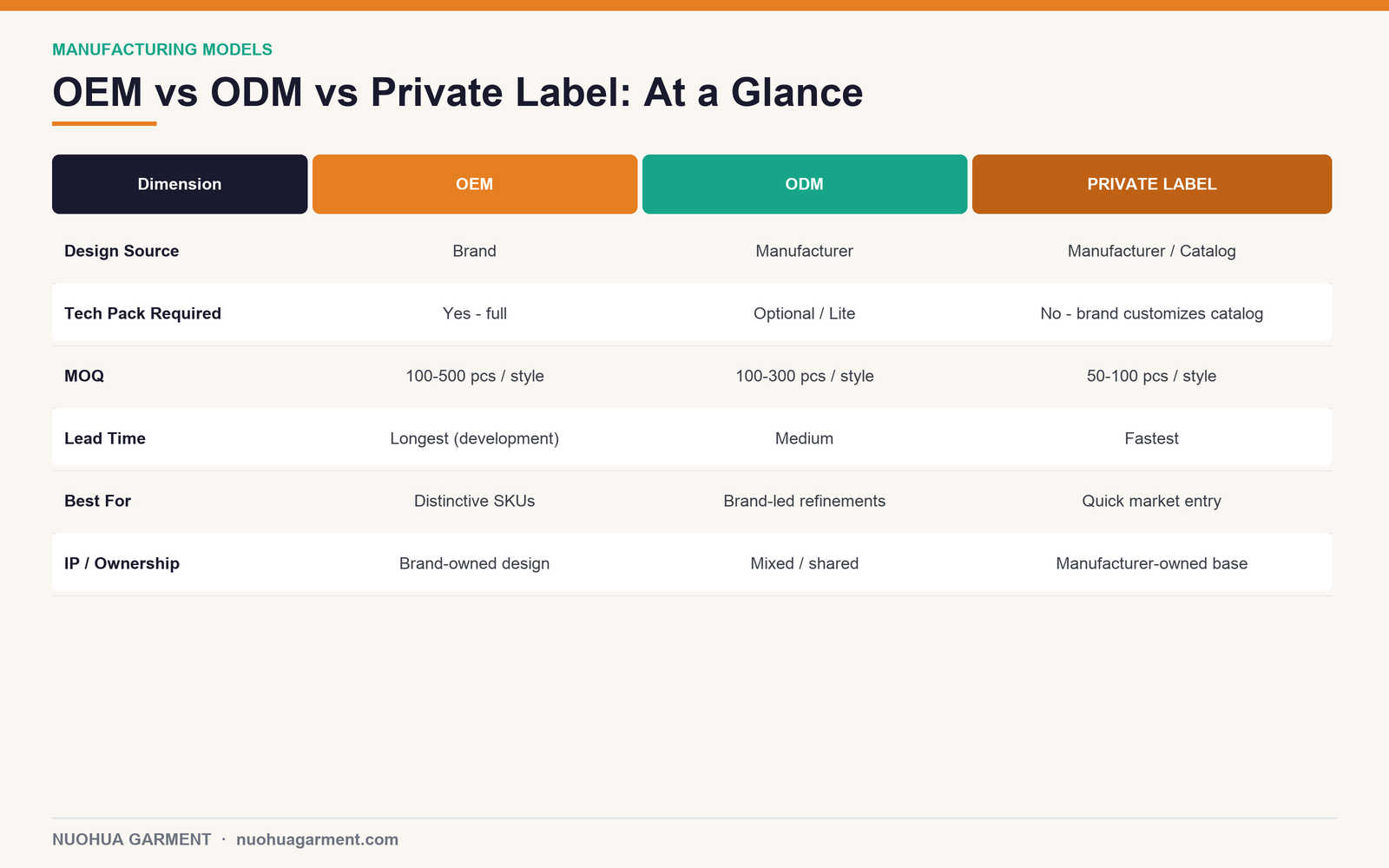Click the 'Mixed / shared' cell

[x=805, y=563]
